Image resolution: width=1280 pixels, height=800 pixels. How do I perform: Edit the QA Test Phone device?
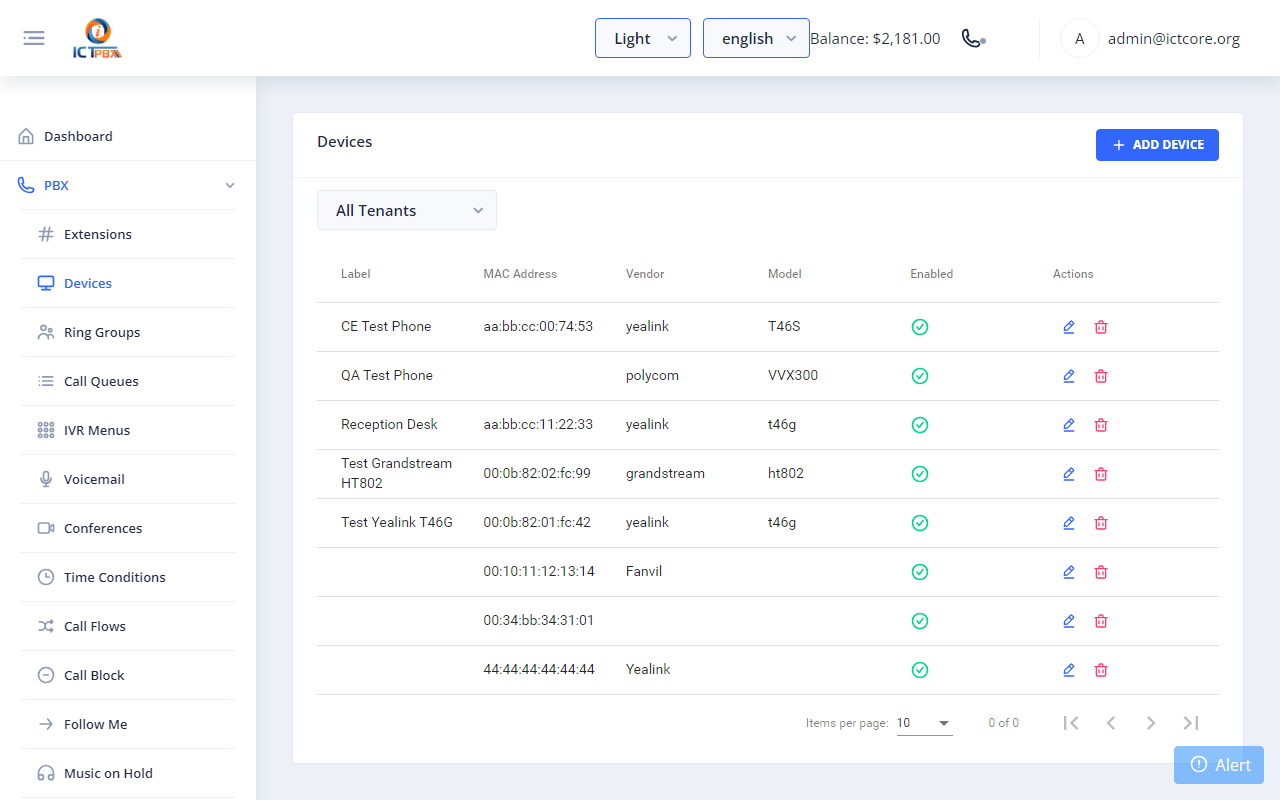[x=1069, y=376]
